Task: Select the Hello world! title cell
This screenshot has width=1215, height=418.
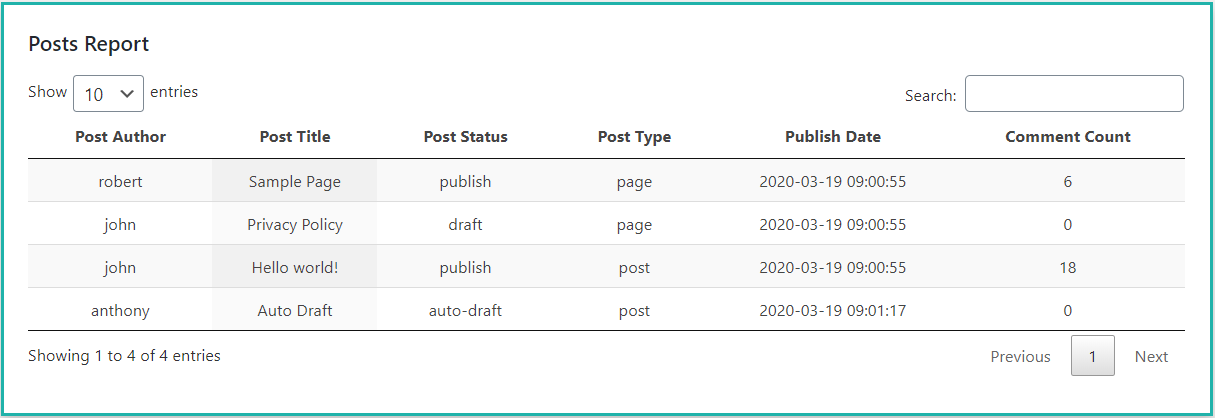Action: 295,267
